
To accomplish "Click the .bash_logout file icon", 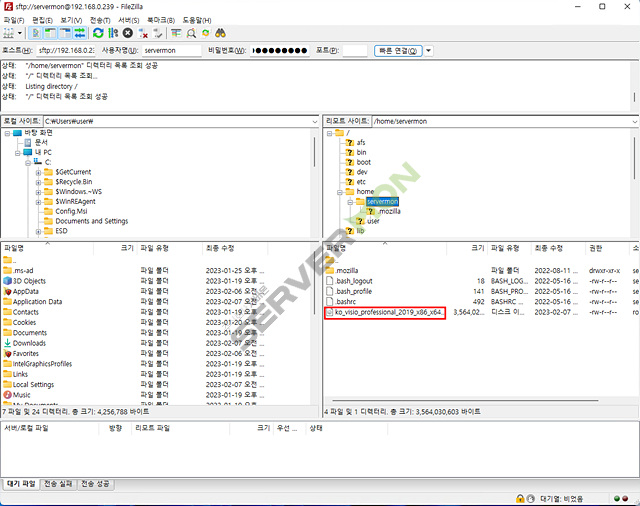I will tap(330, 281).
